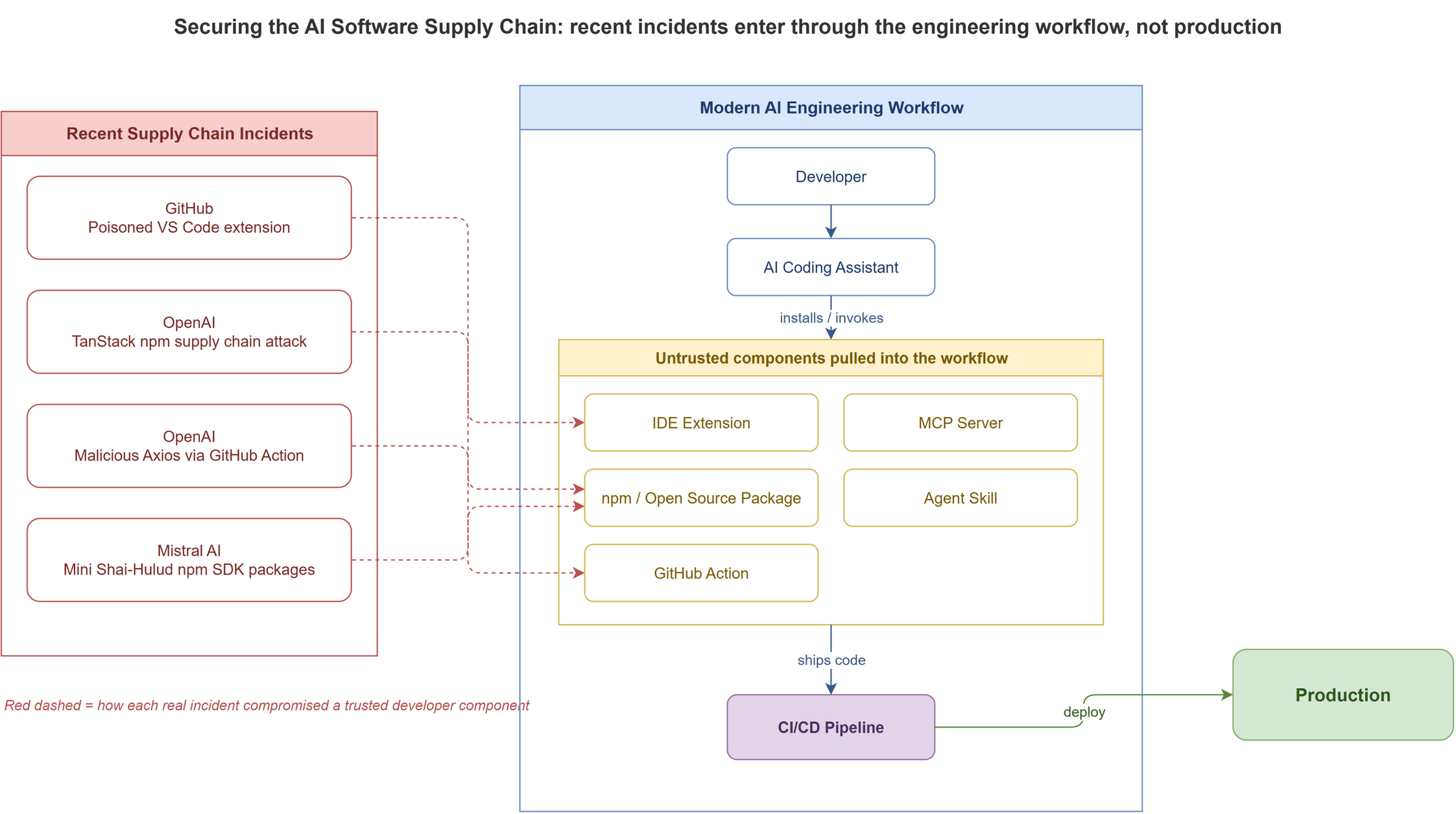Select the 'deploy' edge label

1084,712
